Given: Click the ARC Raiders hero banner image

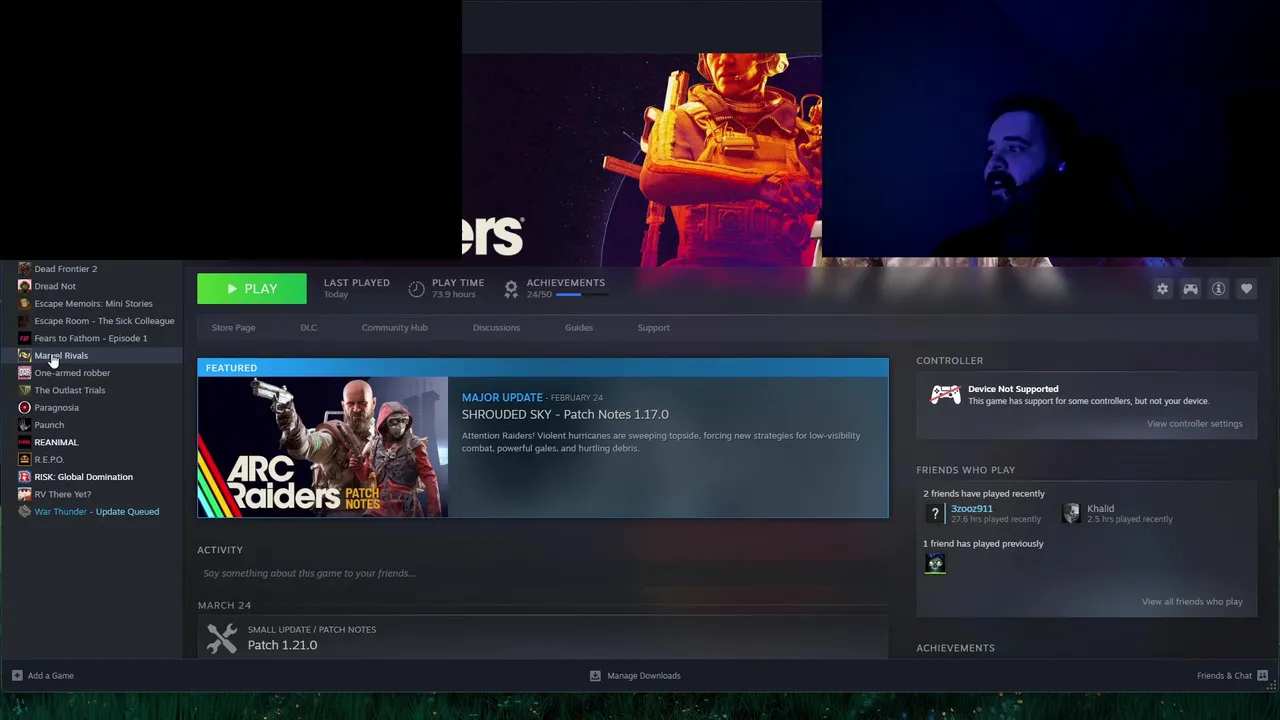Looking at the screenshot, I should click(x=642, y=160).
